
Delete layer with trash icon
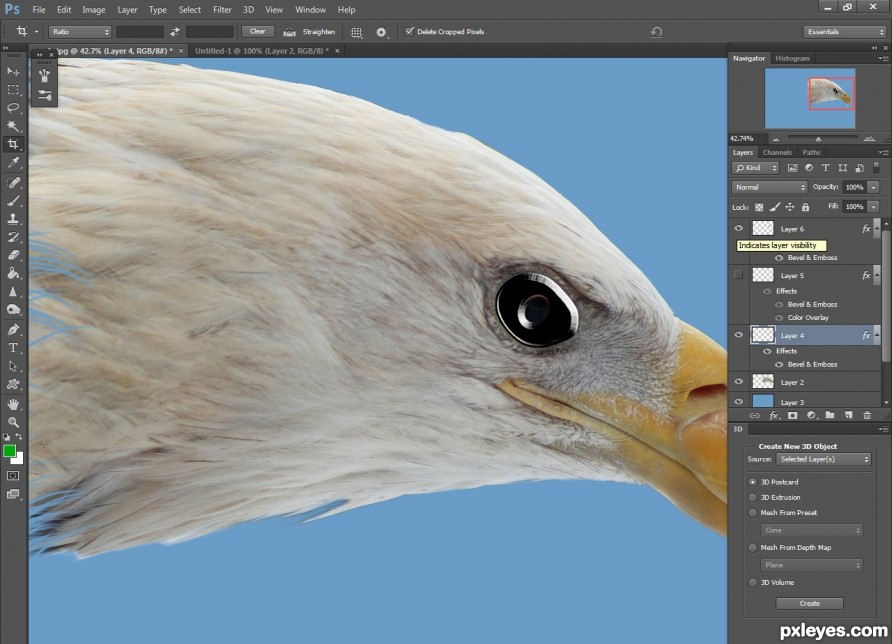[x=867, y=415]
